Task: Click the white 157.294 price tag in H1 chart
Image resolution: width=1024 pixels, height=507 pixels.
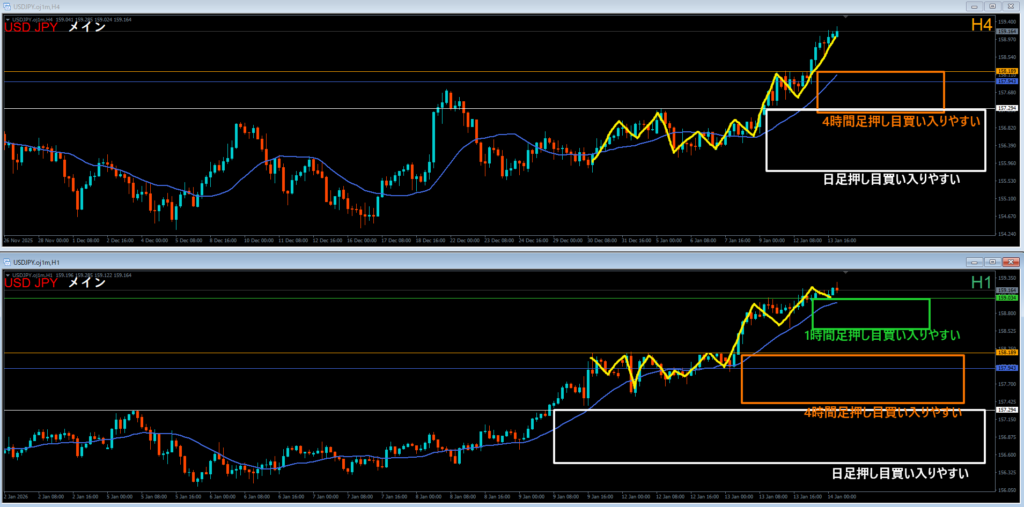Action: 1006,410
